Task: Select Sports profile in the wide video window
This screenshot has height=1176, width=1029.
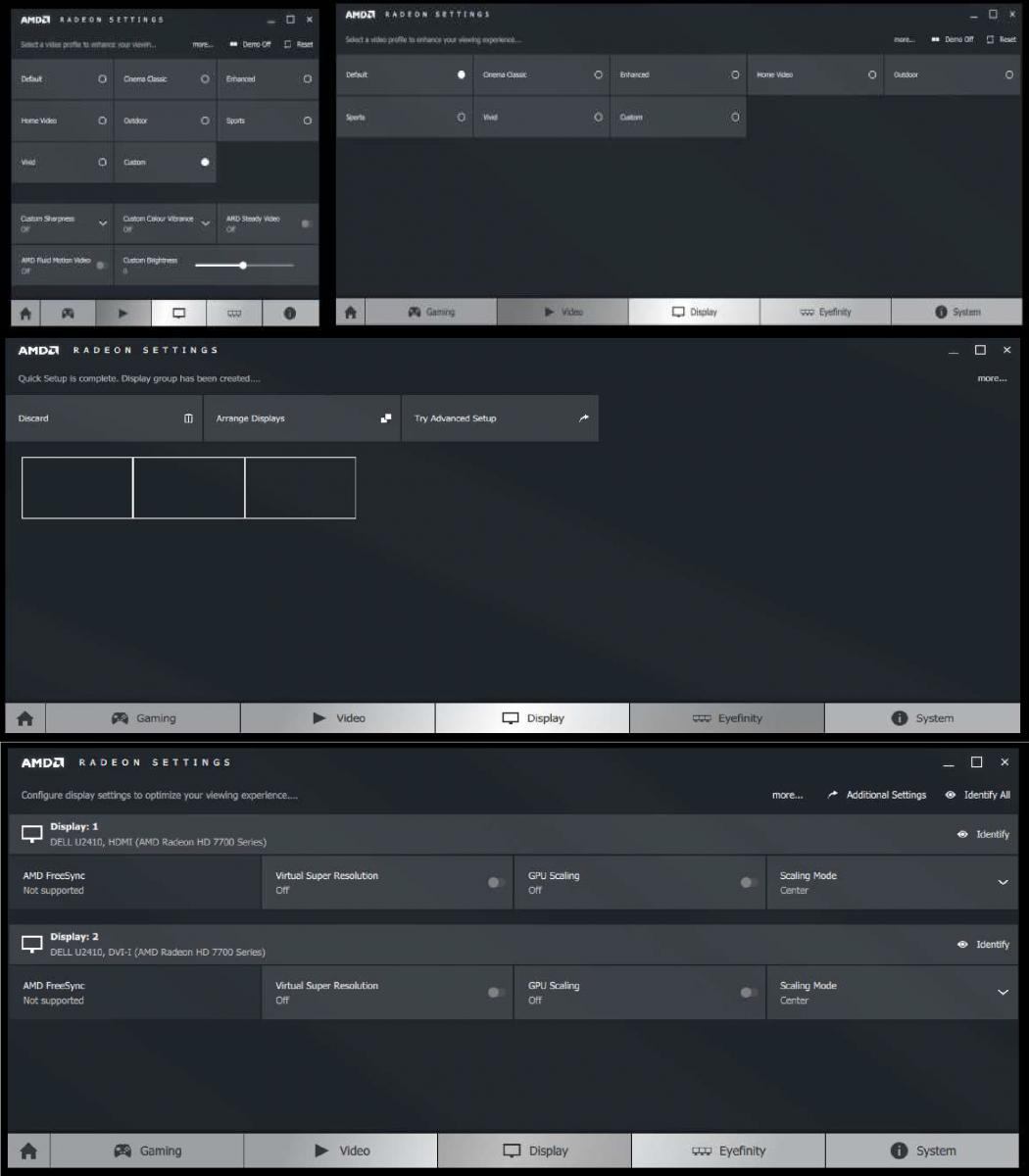Action: pyautogui.click(x=405, y=117)
